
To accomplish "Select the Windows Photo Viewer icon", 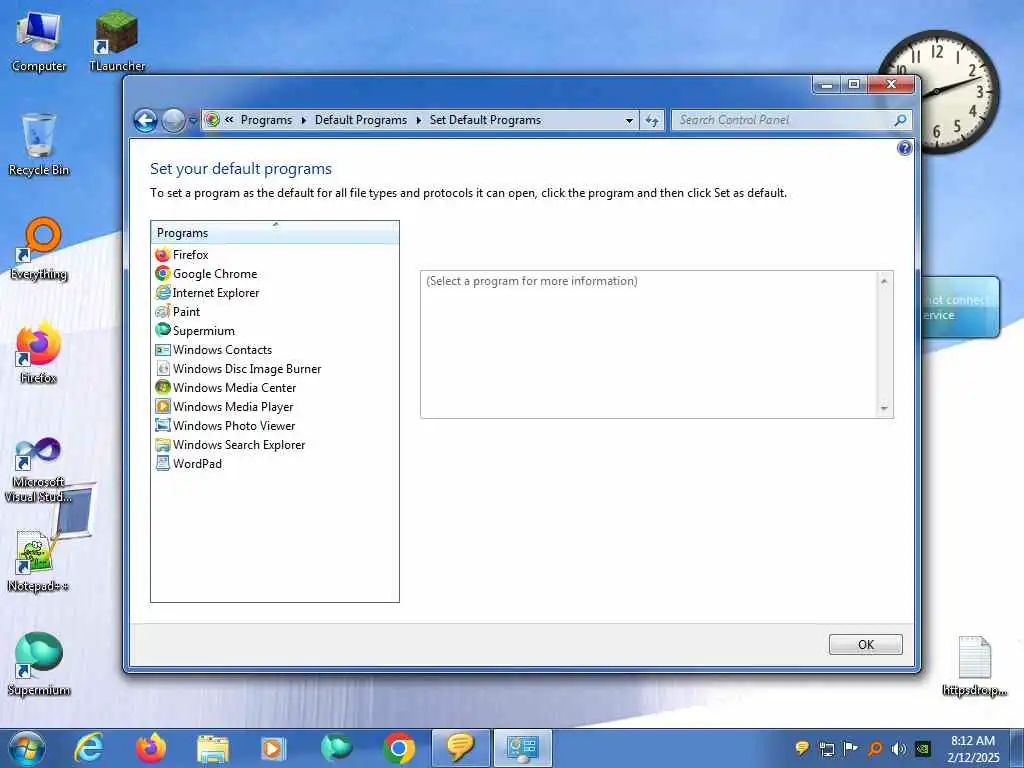I will 163,425.
